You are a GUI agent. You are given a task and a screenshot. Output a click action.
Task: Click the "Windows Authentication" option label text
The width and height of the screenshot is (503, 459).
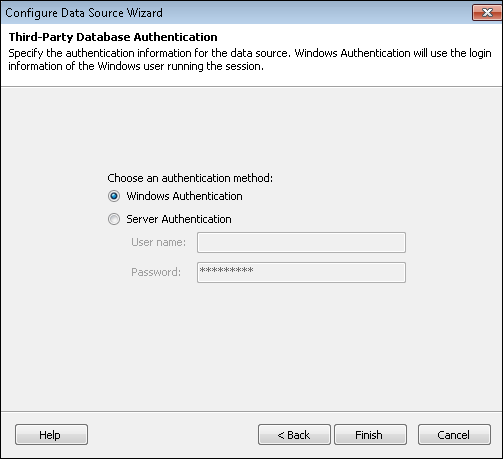[x=184, y=196]
